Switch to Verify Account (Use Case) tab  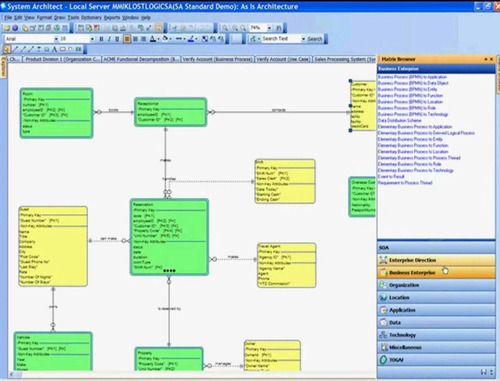pos(283,59)
